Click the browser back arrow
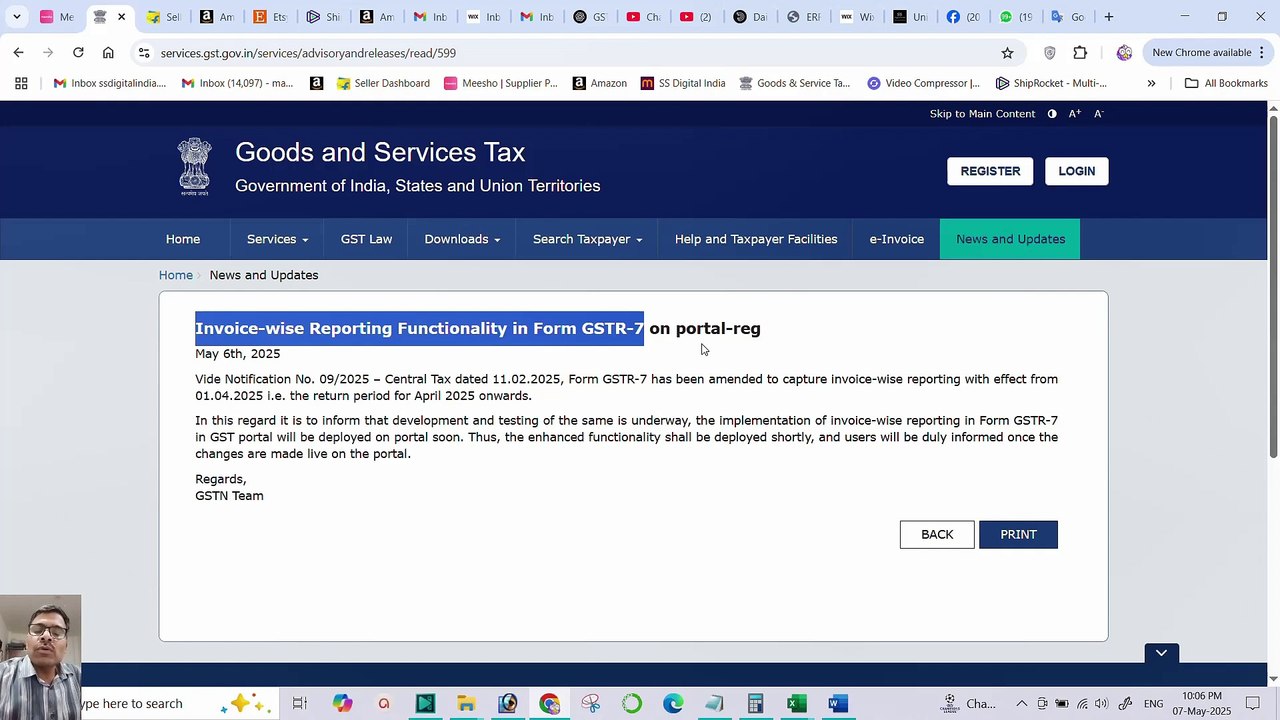Screen dimensions: 1280x720 tap(19, 52)
